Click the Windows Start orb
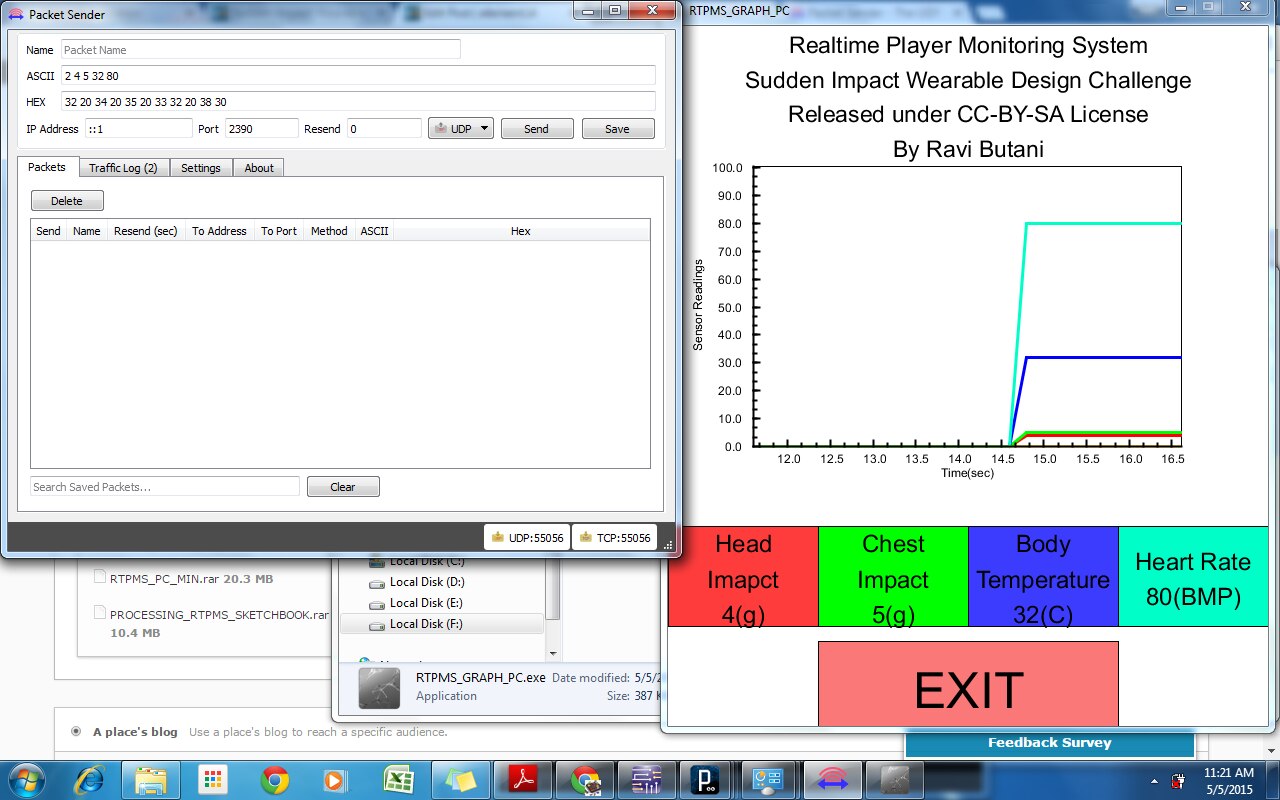The image size is (1280, 800). click(x=27, y=780)
